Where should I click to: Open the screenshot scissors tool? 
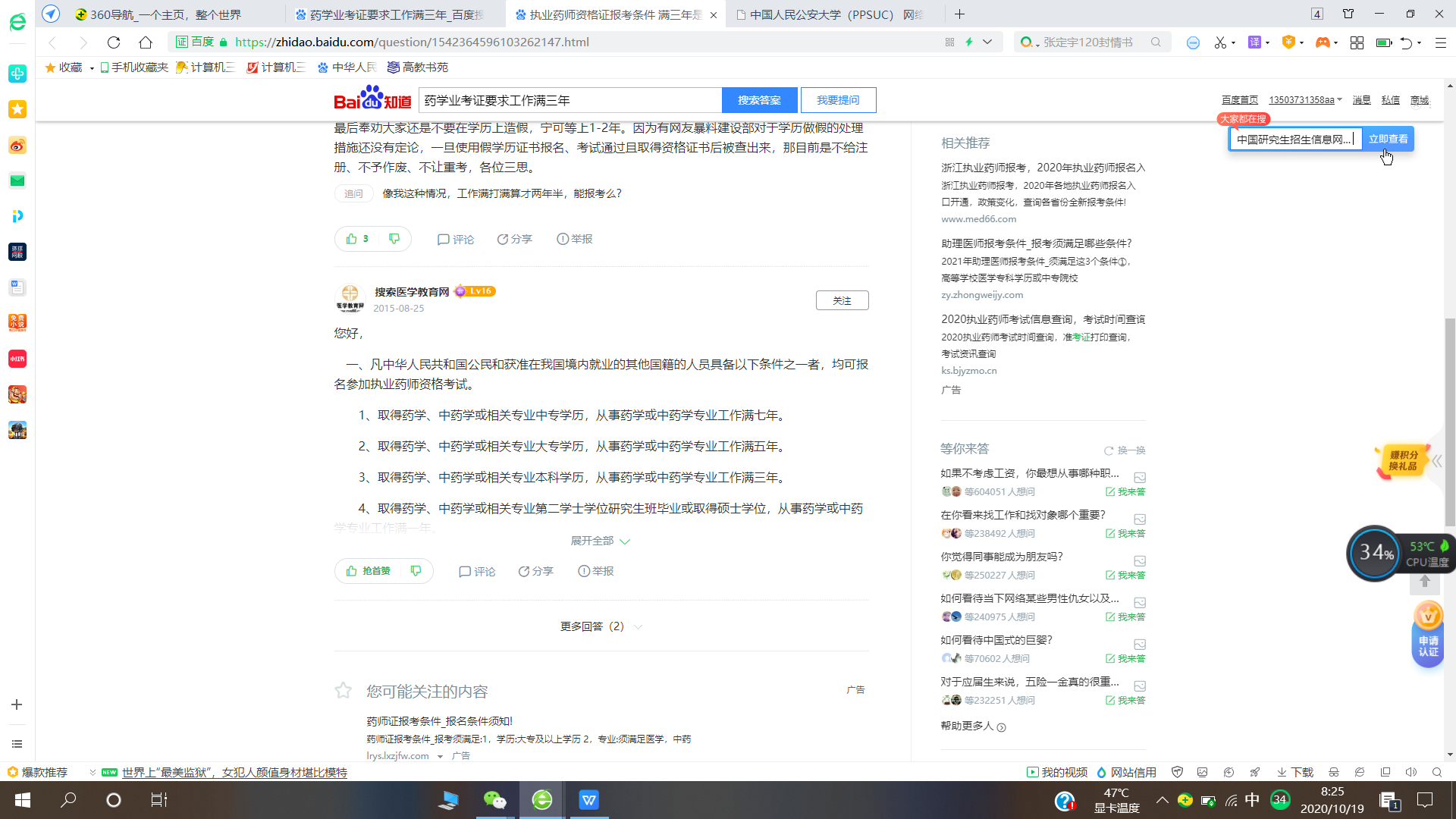point(1219,42)
